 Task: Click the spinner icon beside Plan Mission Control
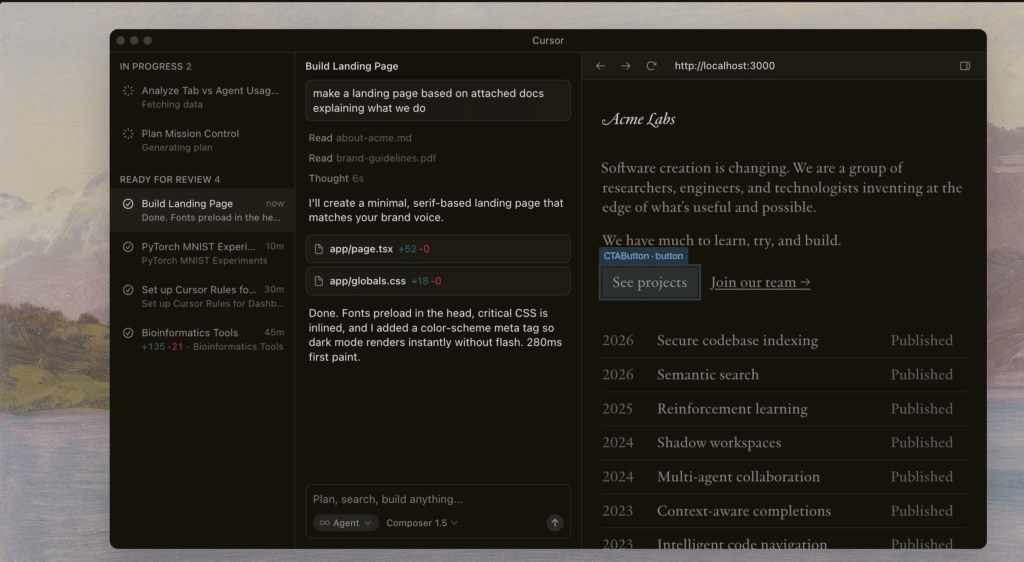pos(128,134)
